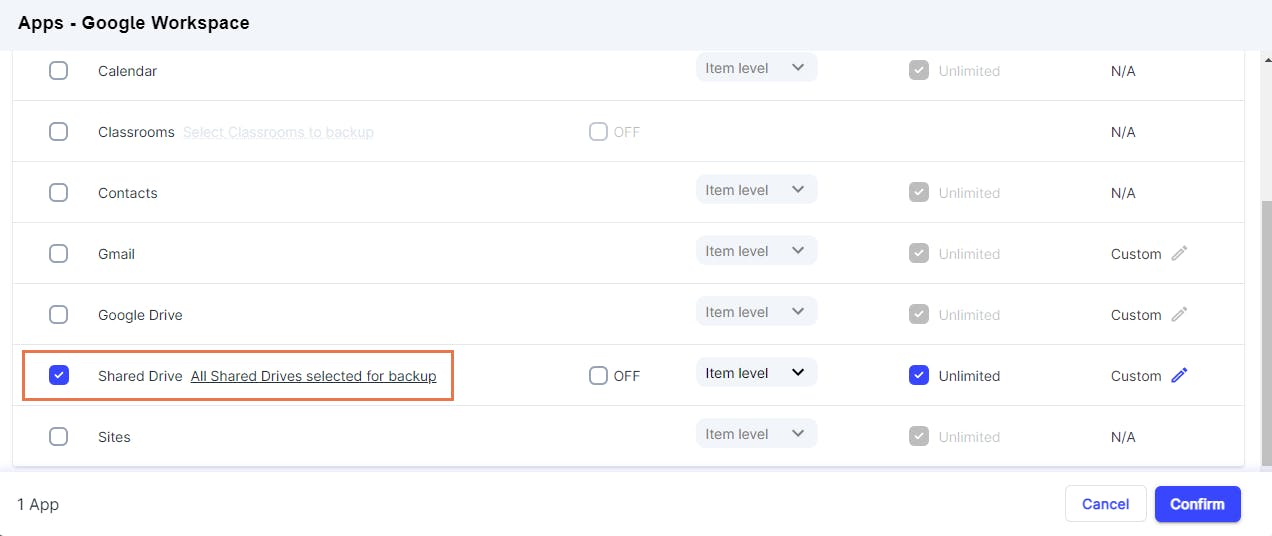Click "Select Classrooms to backup" link
The image size is (1272, 536).
[278, 132]
